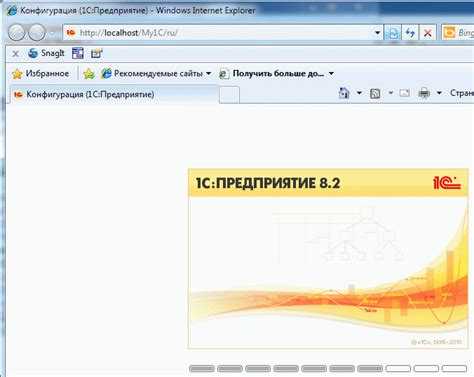Click the Home page icon
This screenshot has height=377, width=474.
344,93
